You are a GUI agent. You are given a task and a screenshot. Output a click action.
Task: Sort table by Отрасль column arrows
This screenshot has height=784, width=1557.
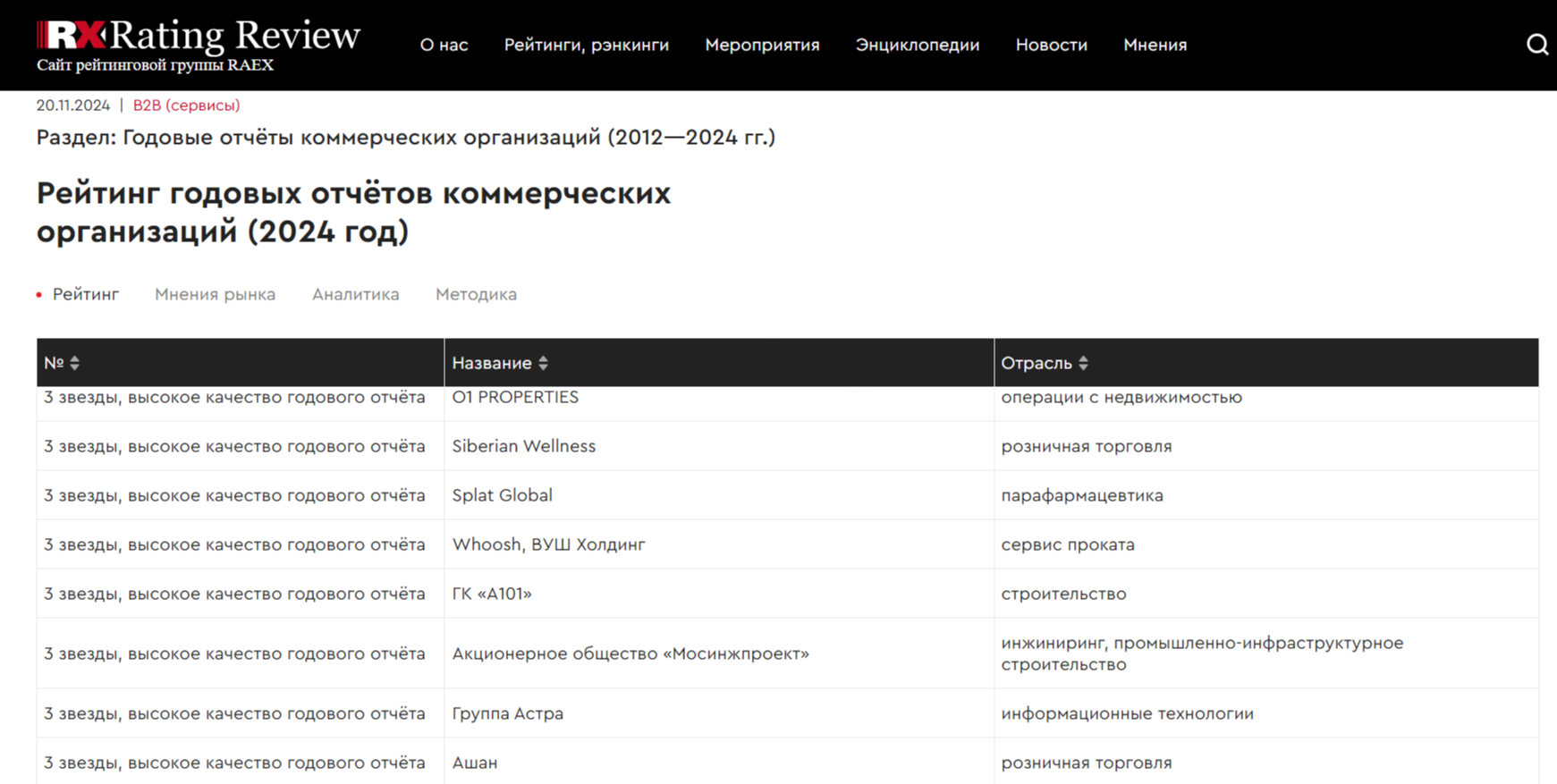[1083, 363]
